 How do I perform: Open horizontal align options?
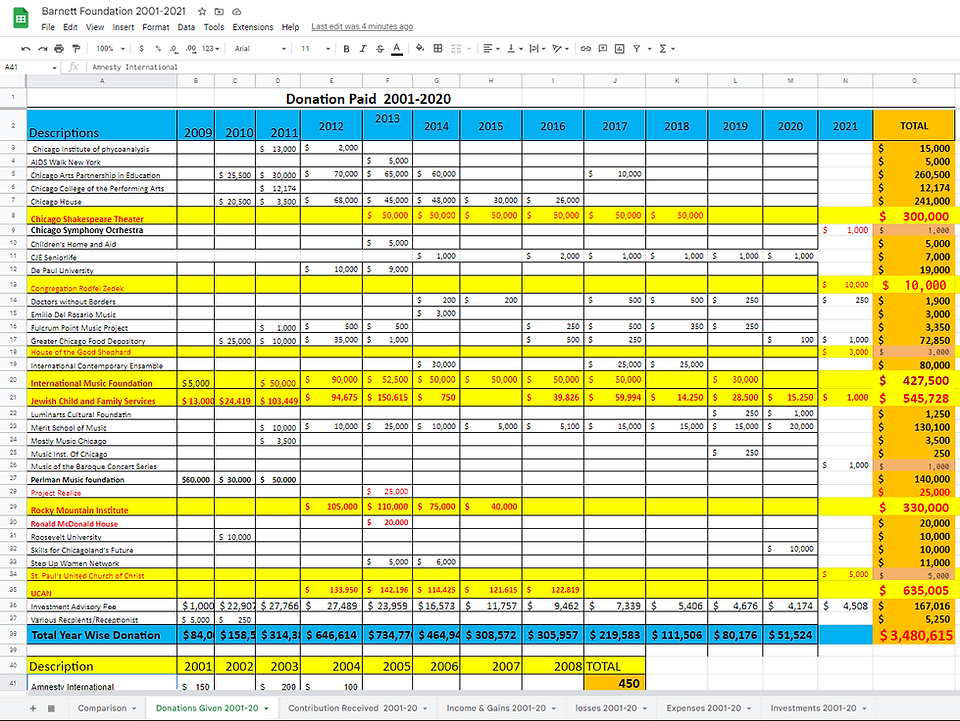[491, 48]
